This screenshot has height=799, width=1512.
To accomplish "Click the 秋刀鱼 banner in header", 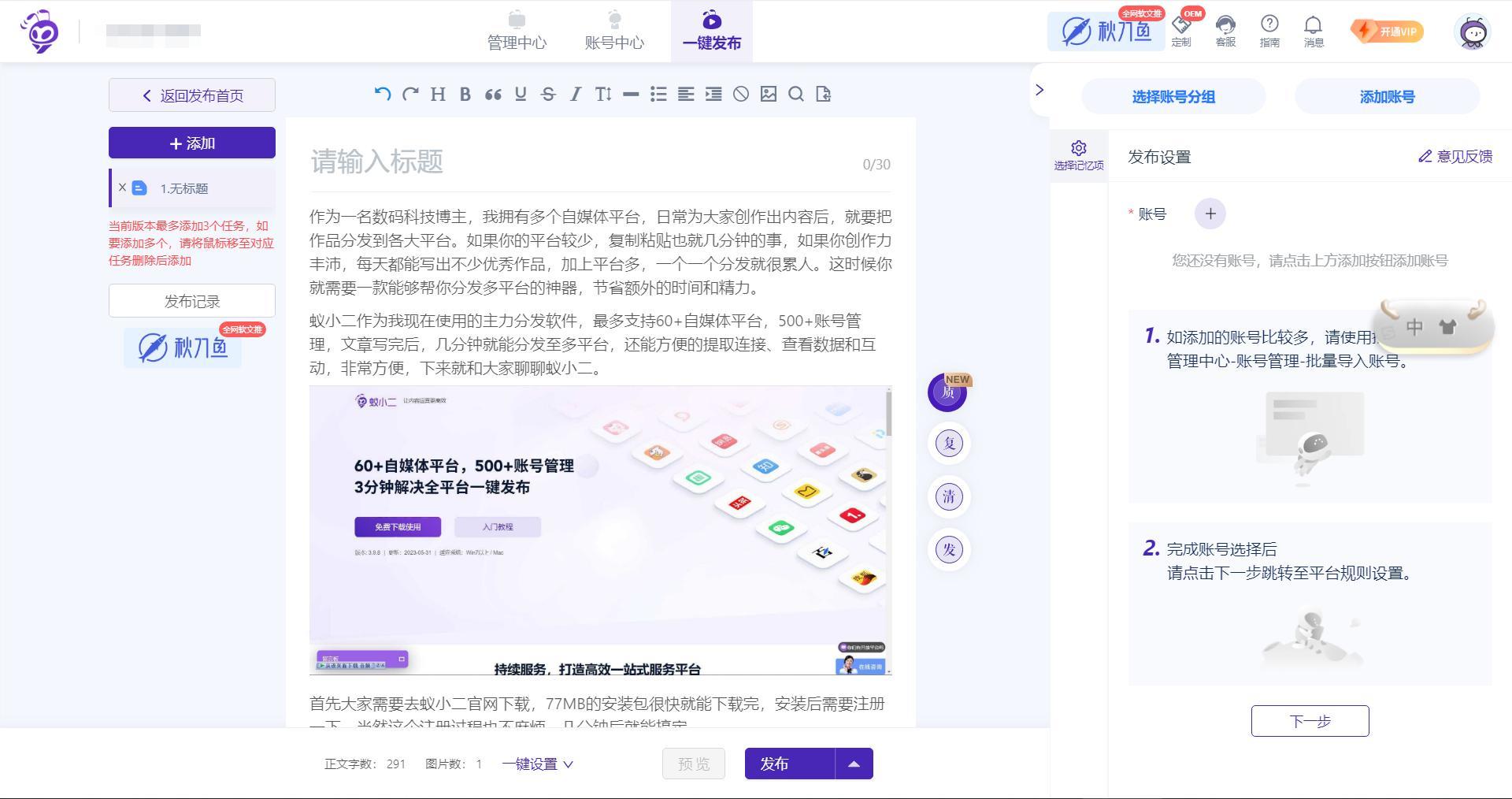I will (1106, 32).
